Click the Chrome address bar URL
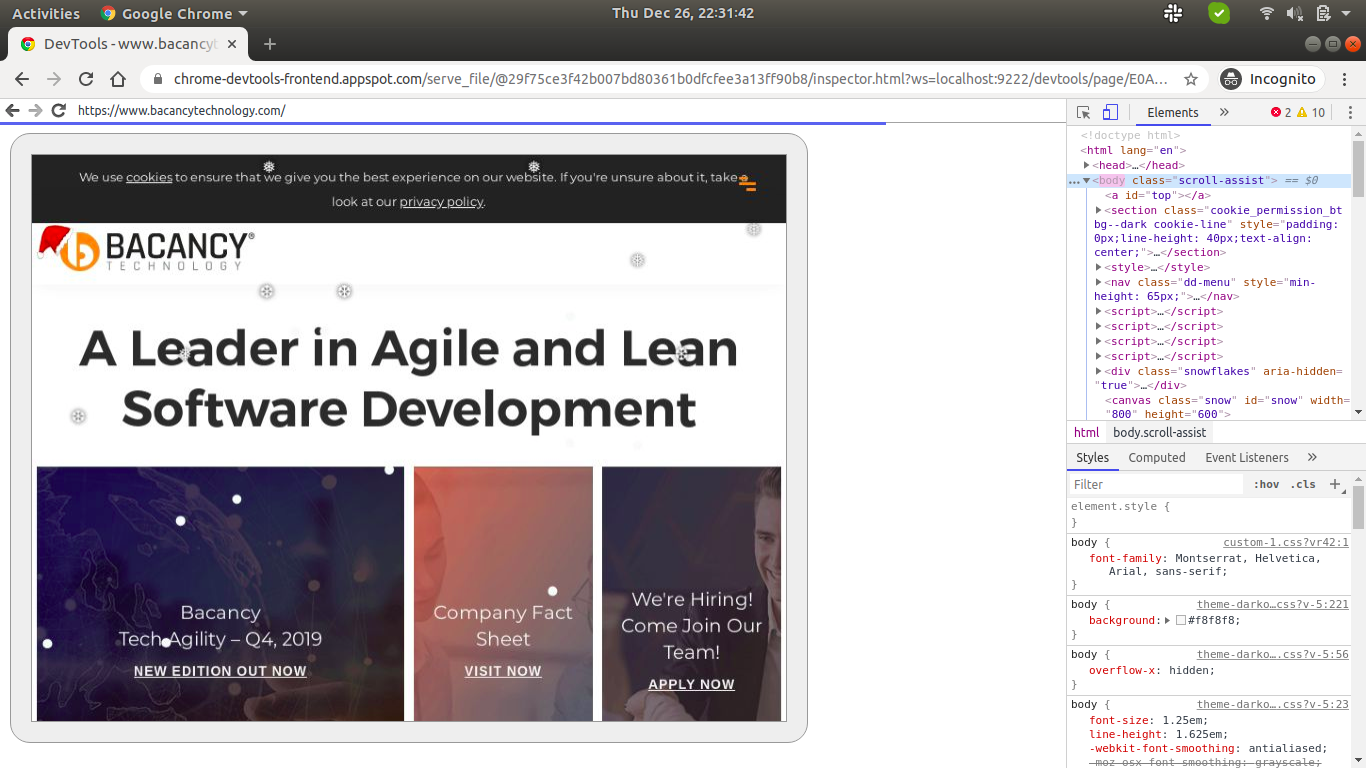Image resolution: width=1366 pixels, height=768 pixels. click(x=671, y=79)
